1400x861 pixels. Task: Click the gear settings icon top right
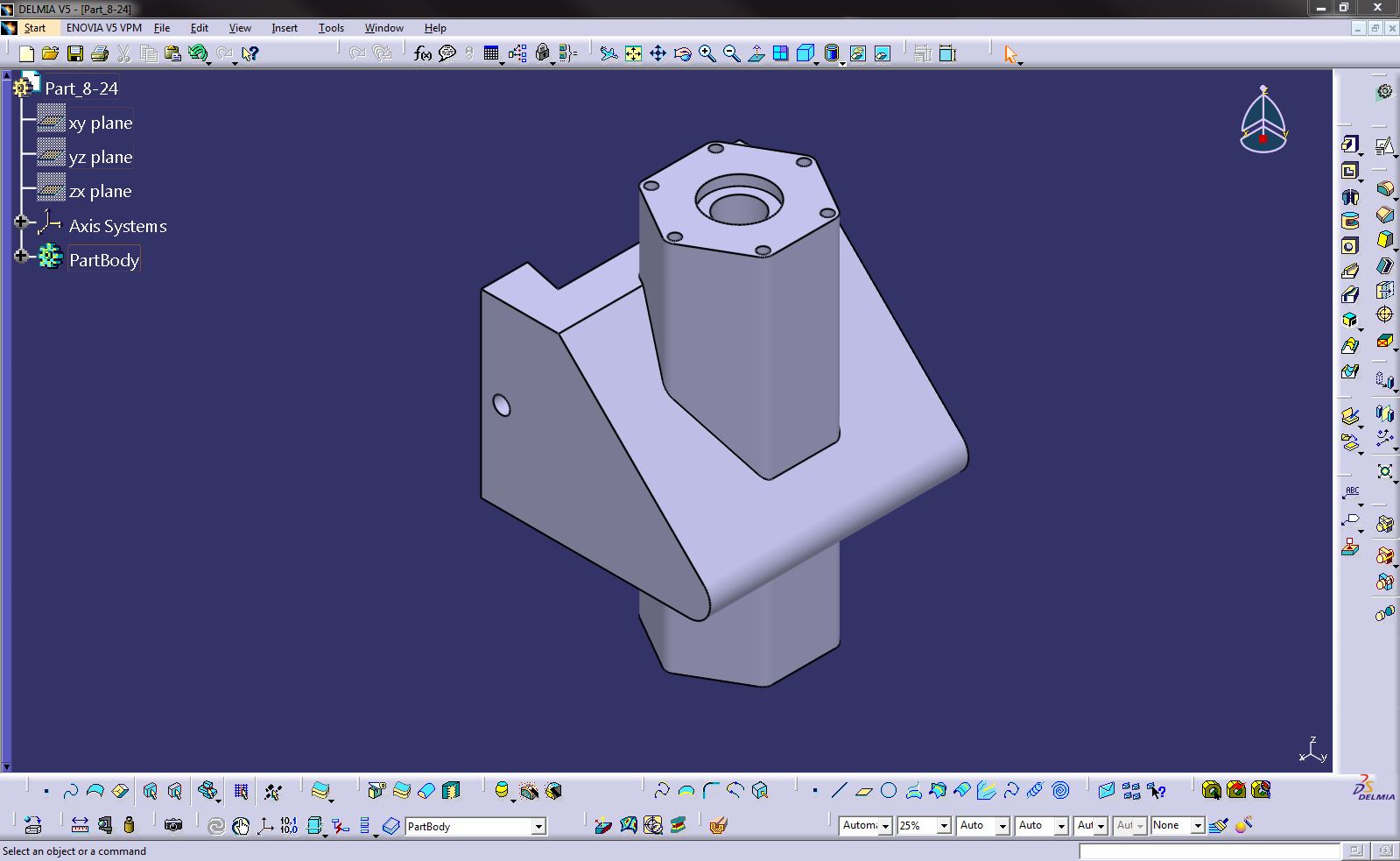1384,91
